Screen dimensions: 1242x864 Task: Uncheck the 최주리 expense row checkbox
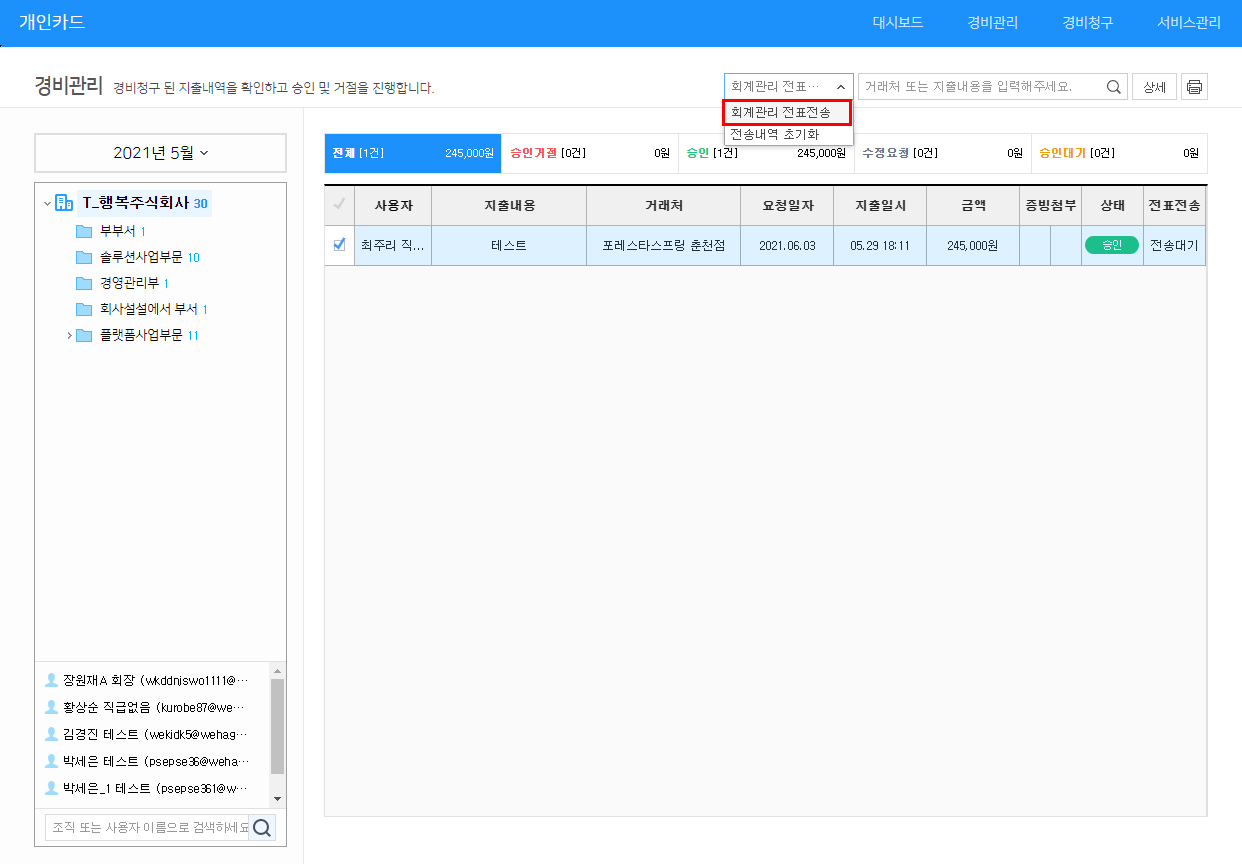click(x=339, y=245)
